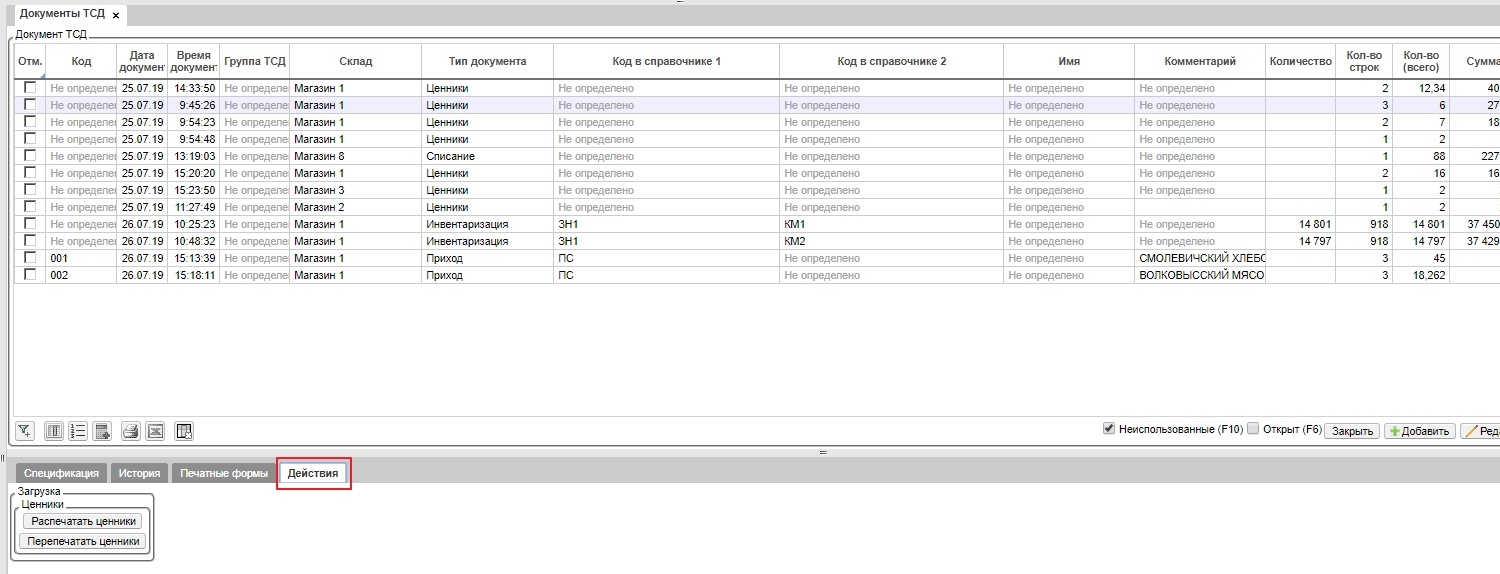Toggle the Неиспользованные (F10) checkbox
The image size is (1500, 574).
pyautogui.click(x=1108, y=428)
